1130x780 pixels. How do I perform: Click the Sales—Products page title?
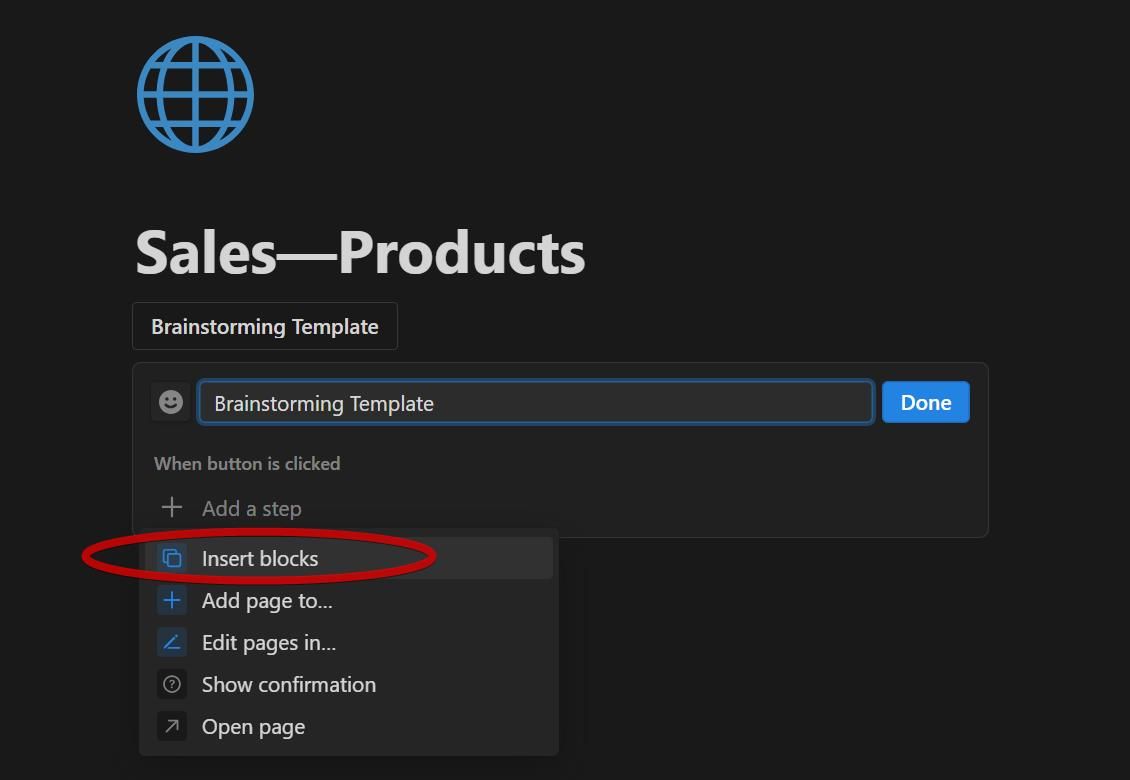[x=360, y=251]
